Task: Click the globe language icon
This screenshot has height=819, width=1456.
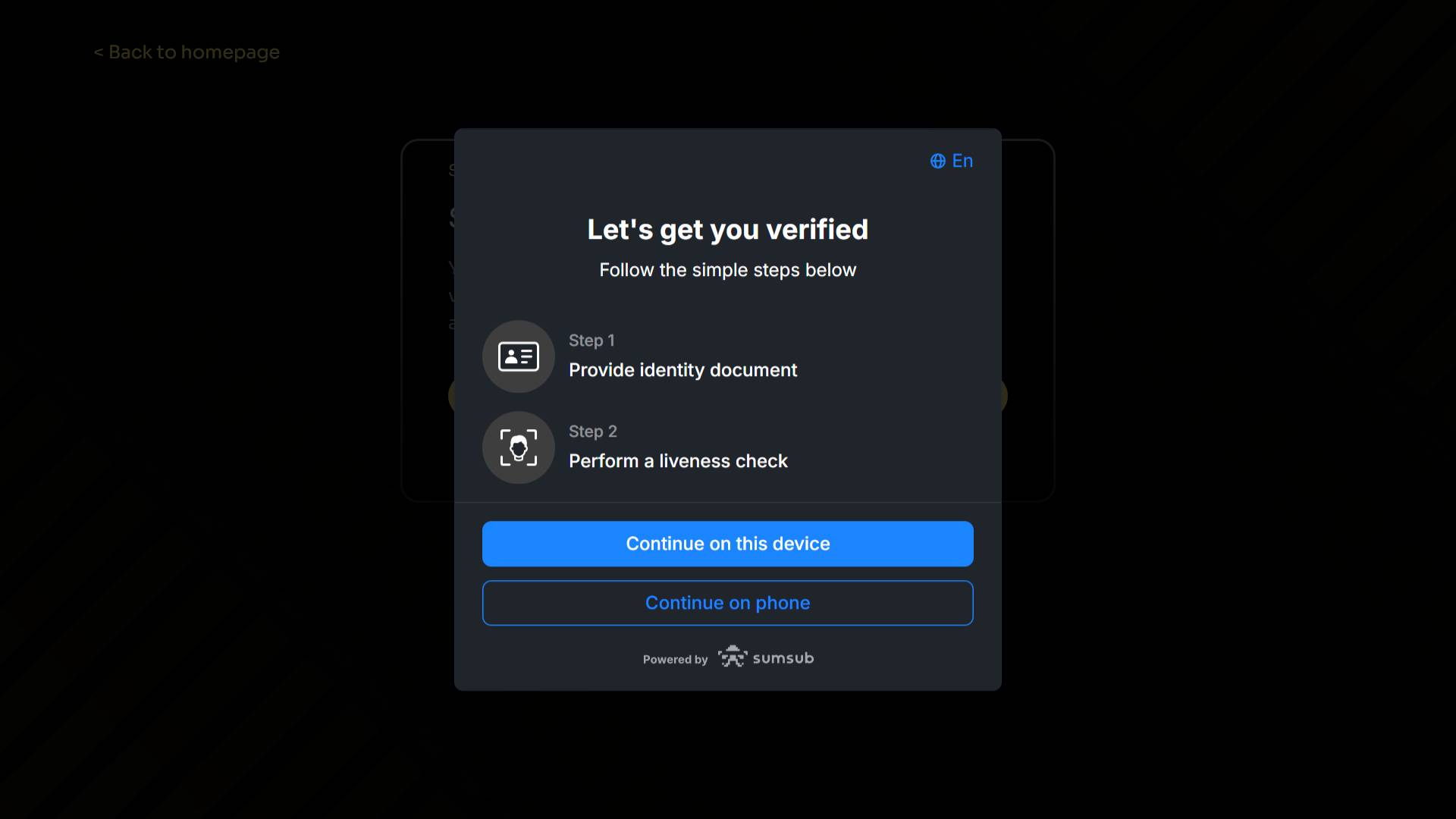Action: [x=938, y=161]
